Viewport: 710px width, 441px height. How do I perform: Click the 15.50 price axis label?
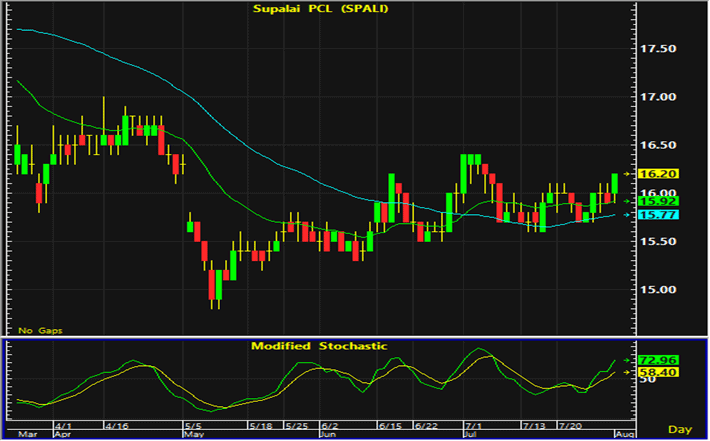point(658,241)
